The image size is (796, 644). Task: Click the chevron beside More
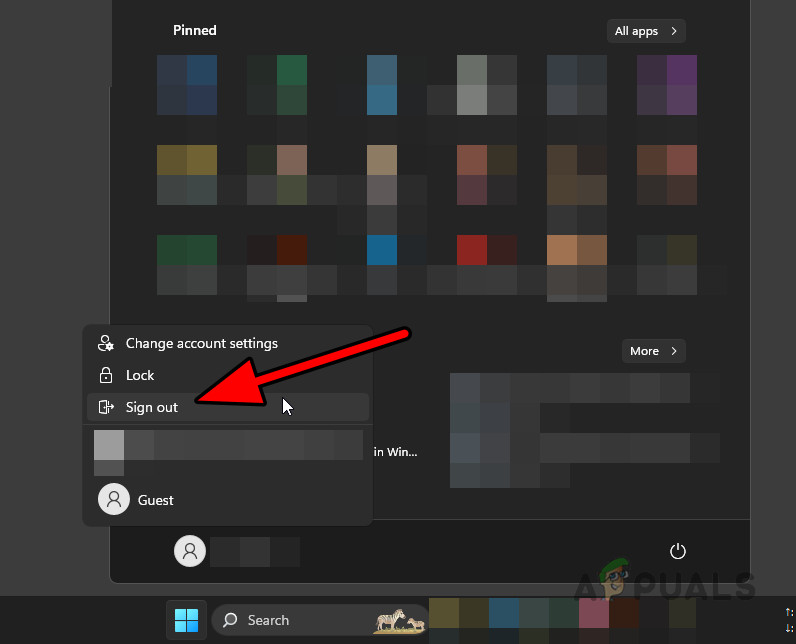[x=674, y=351]
